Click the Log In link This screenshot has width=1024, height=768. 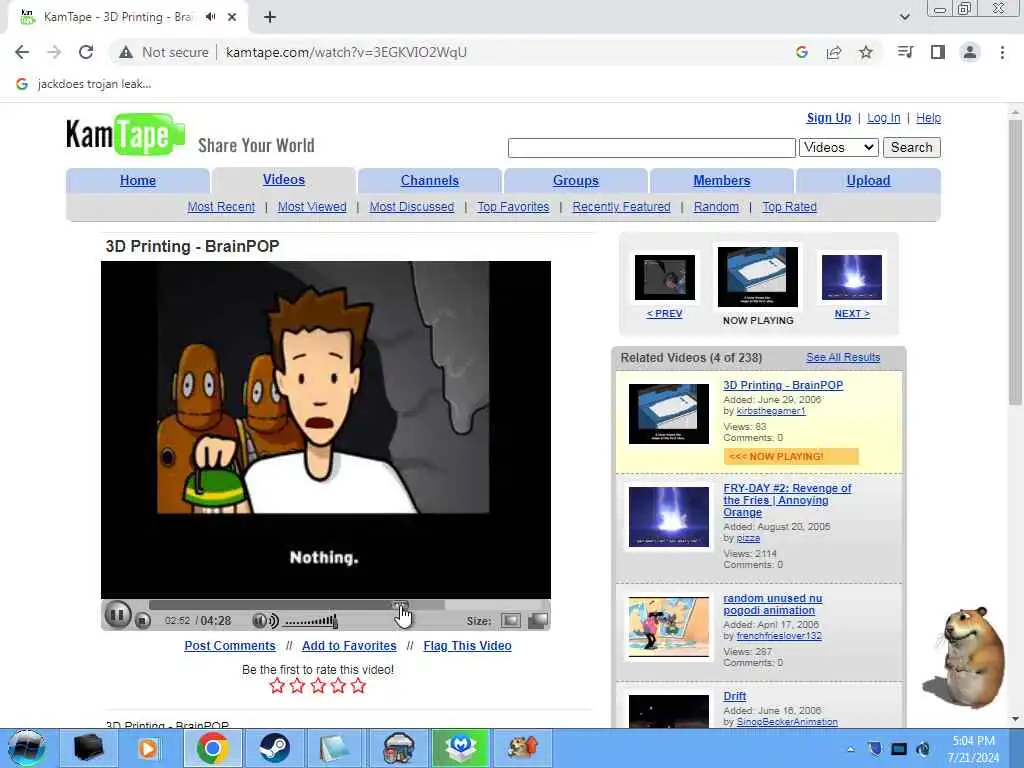[x=884, y=118]
